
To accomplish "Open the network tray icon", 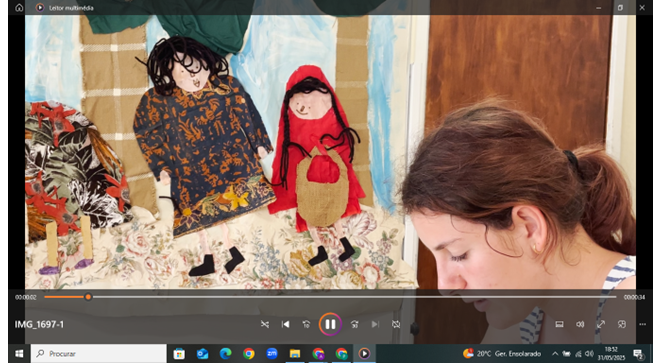I will (578, 353).
